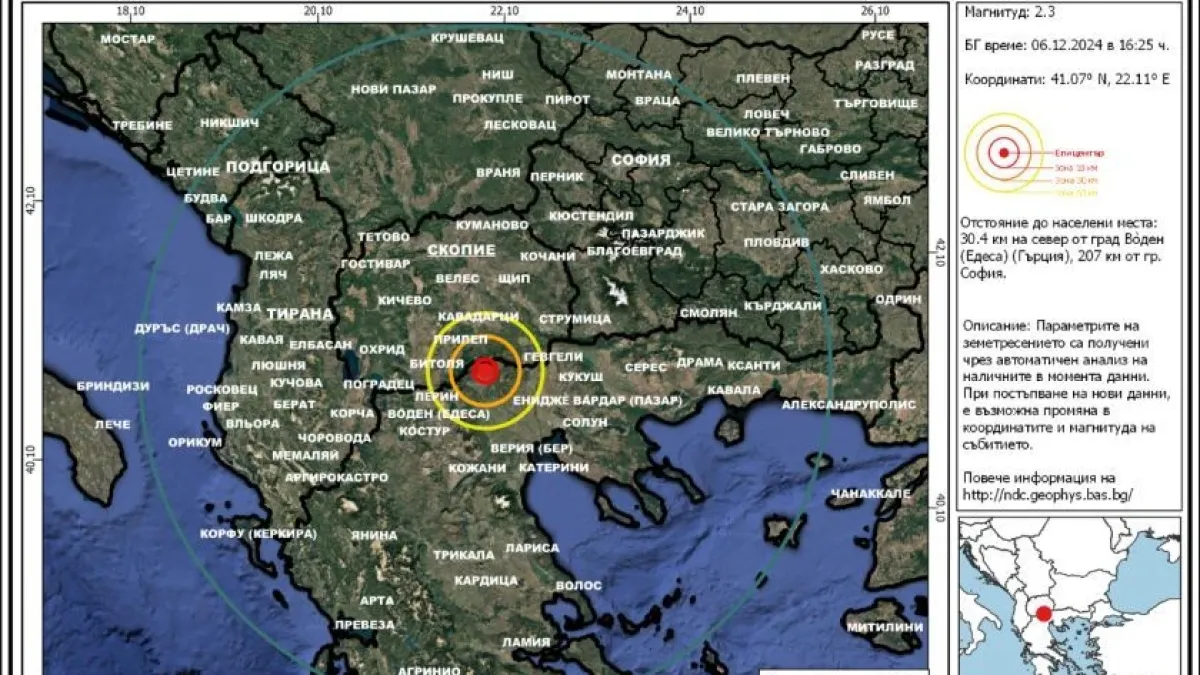Screen dimensions: 1200x675
Task: Click the РАЗГРАД city label
Action: coord(885,64)
